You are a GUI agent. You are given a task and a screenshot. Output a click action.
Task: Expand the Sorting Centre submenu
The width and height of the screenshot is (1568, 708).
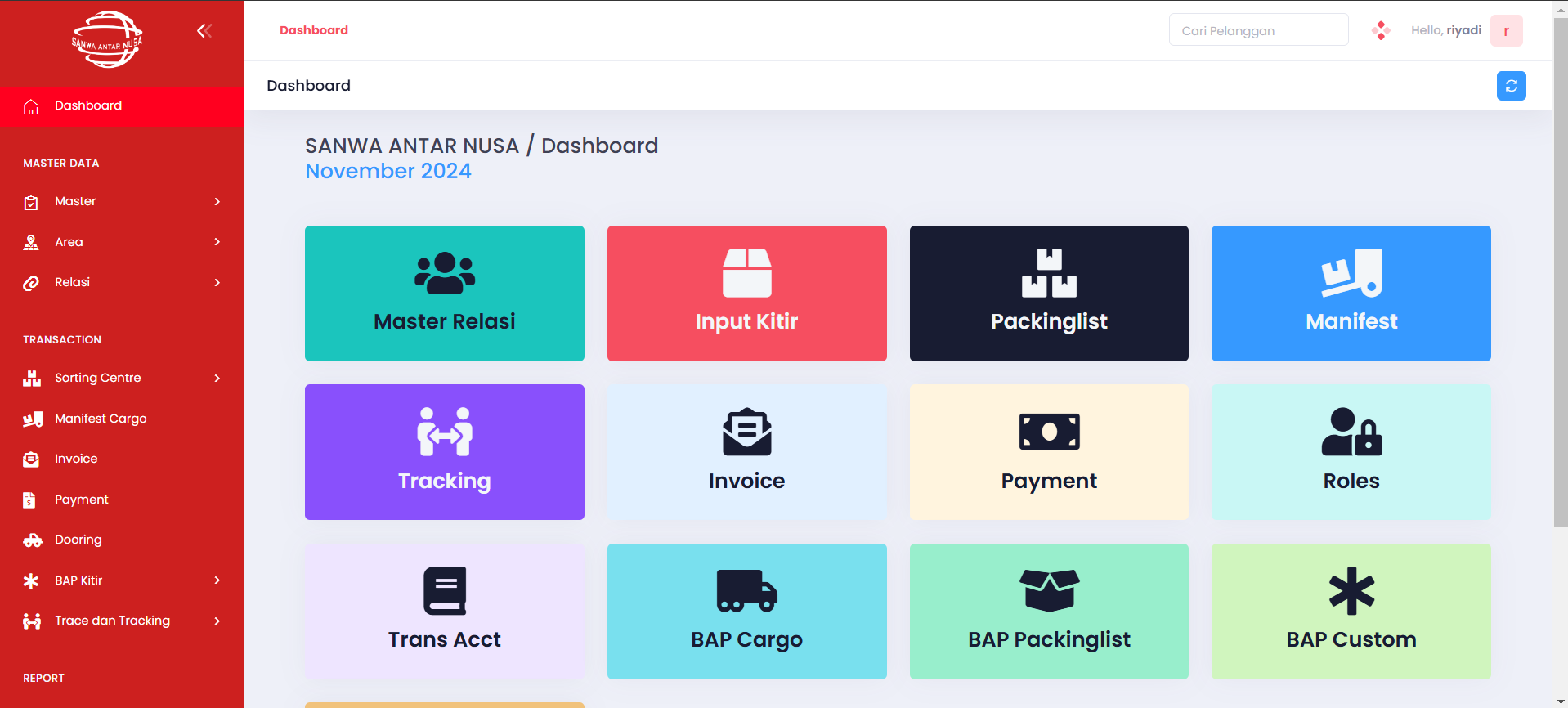pyautogui.click(x=122, y=378)
